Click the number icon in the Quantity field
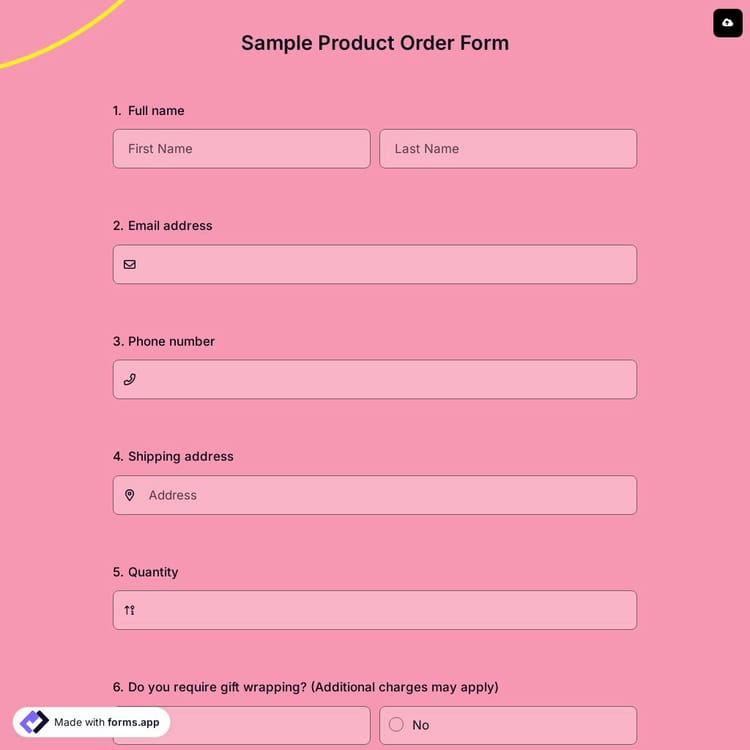The image size is (750, 750). click(130, 610)
